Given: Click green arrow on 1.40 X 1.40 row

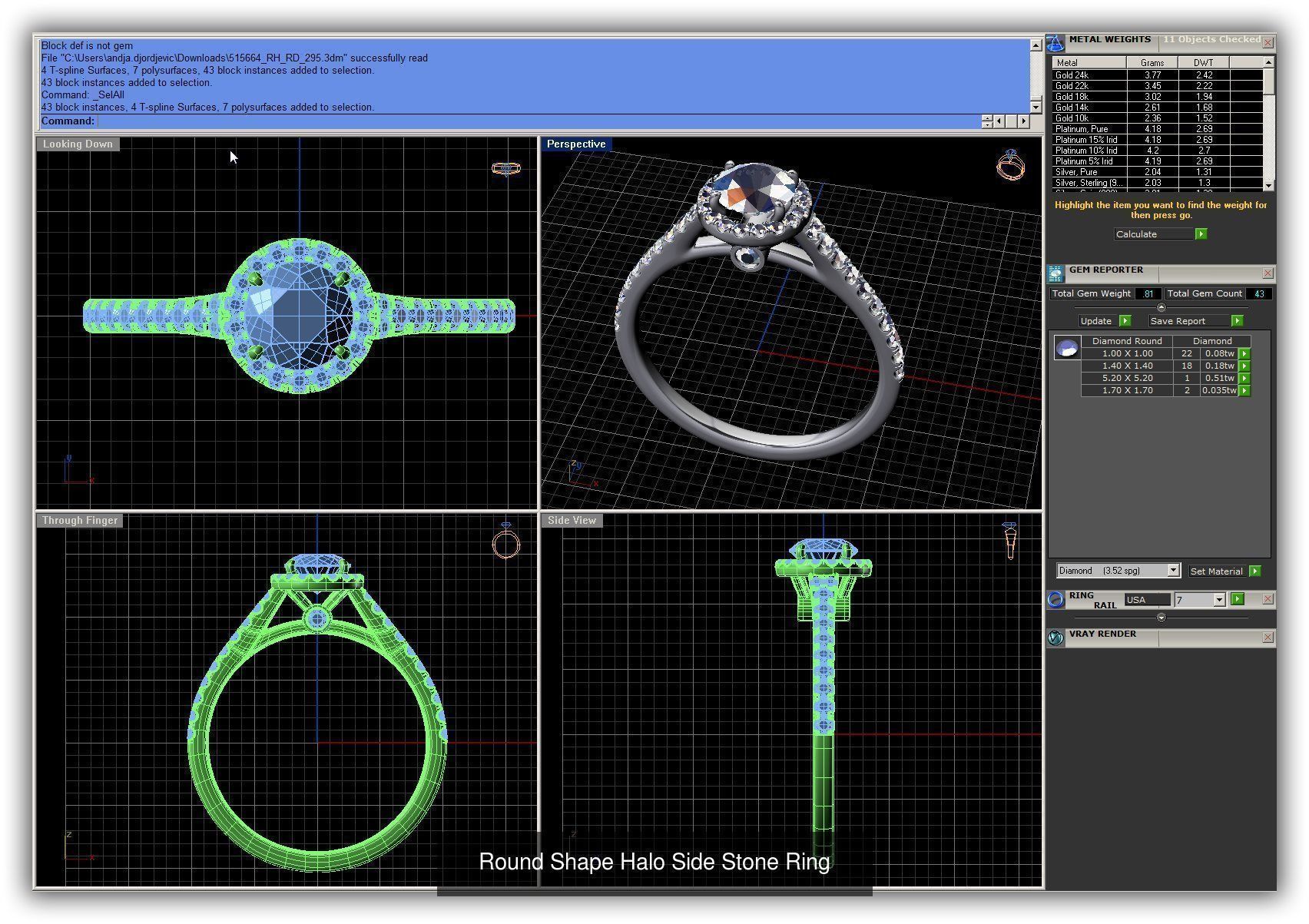Looking at the screenshot, I should pos(1244,366).
